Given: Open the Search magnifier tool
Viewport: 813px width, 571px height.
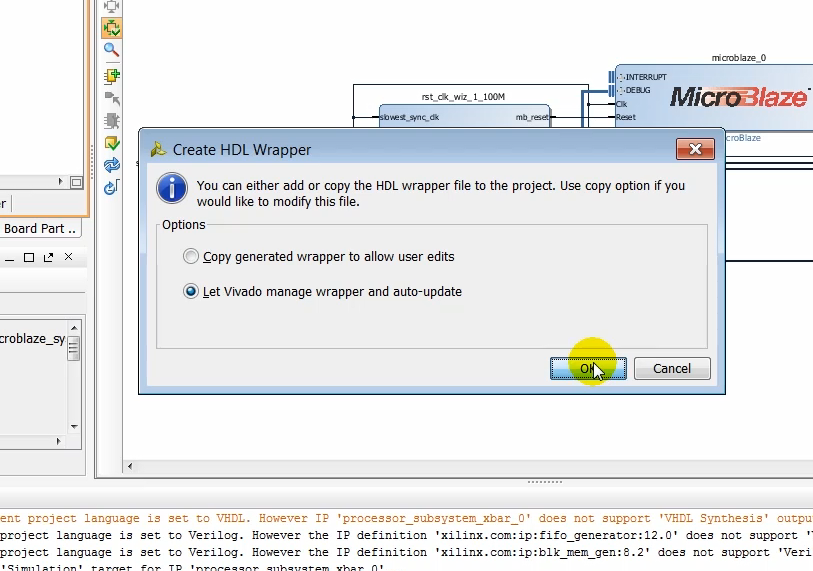Looking at the screenshot, I should pyautogui.click(x=111, y=50).
